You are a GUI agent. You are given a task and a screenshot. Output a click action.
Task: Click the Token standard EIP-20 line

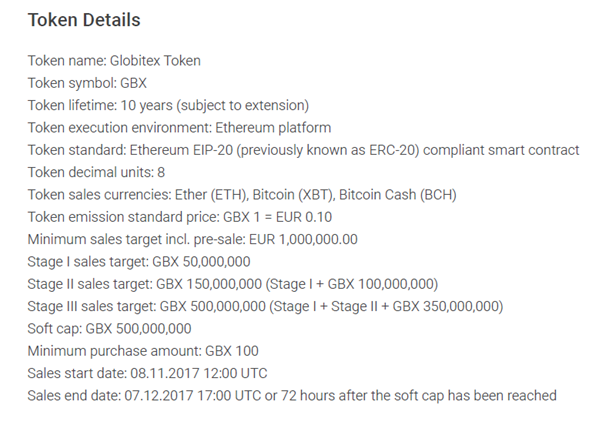pyautogui.click(x=303, y=150)
